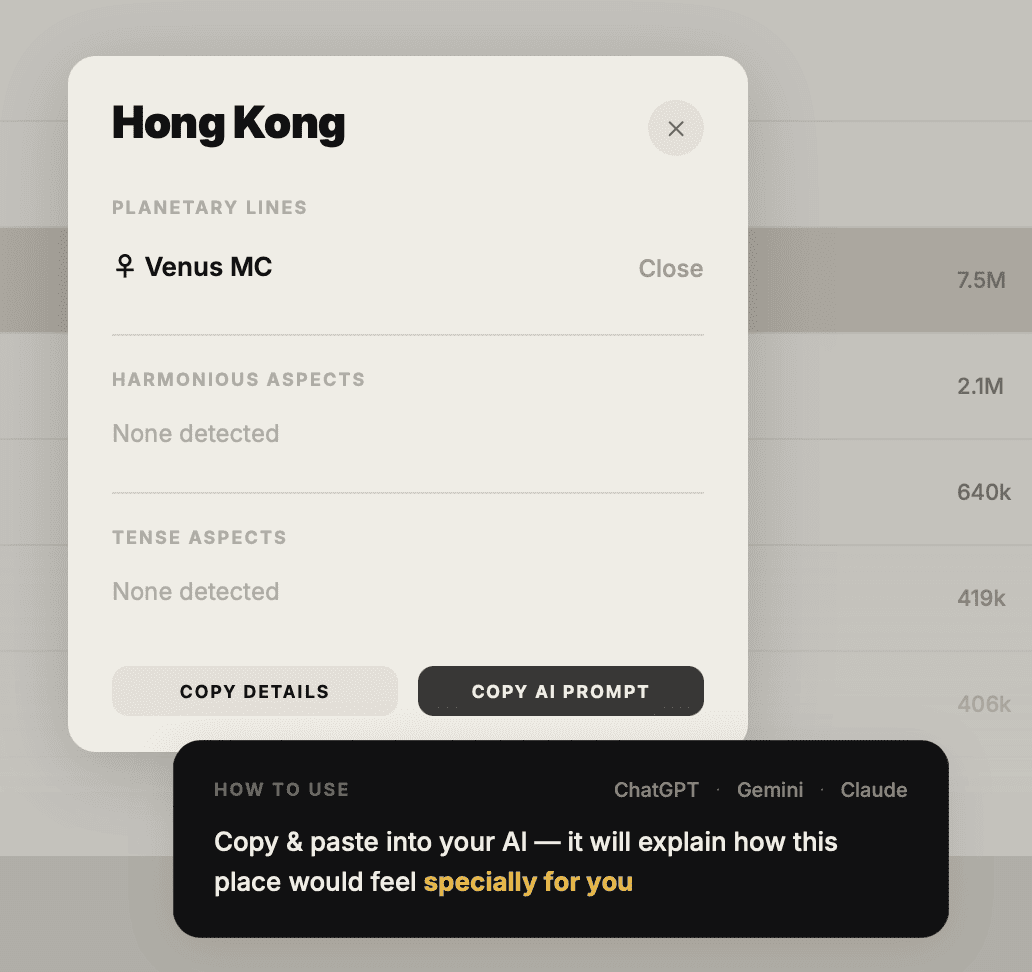Copy details with the COPY DETAILS button
The height and width of the screenshot is (972, 1032).
255,691
